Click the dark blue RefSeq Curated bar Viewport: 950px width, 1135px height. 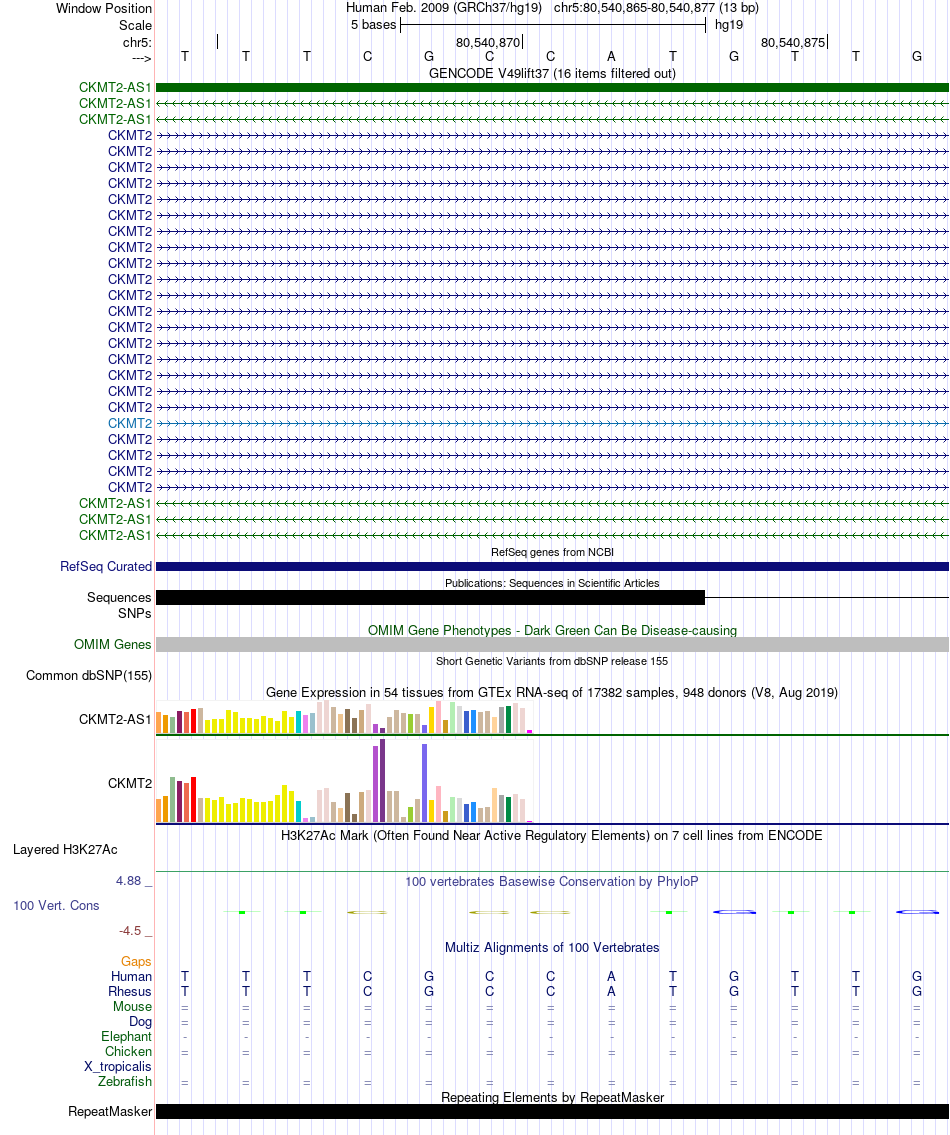click(x=552, y=567)
